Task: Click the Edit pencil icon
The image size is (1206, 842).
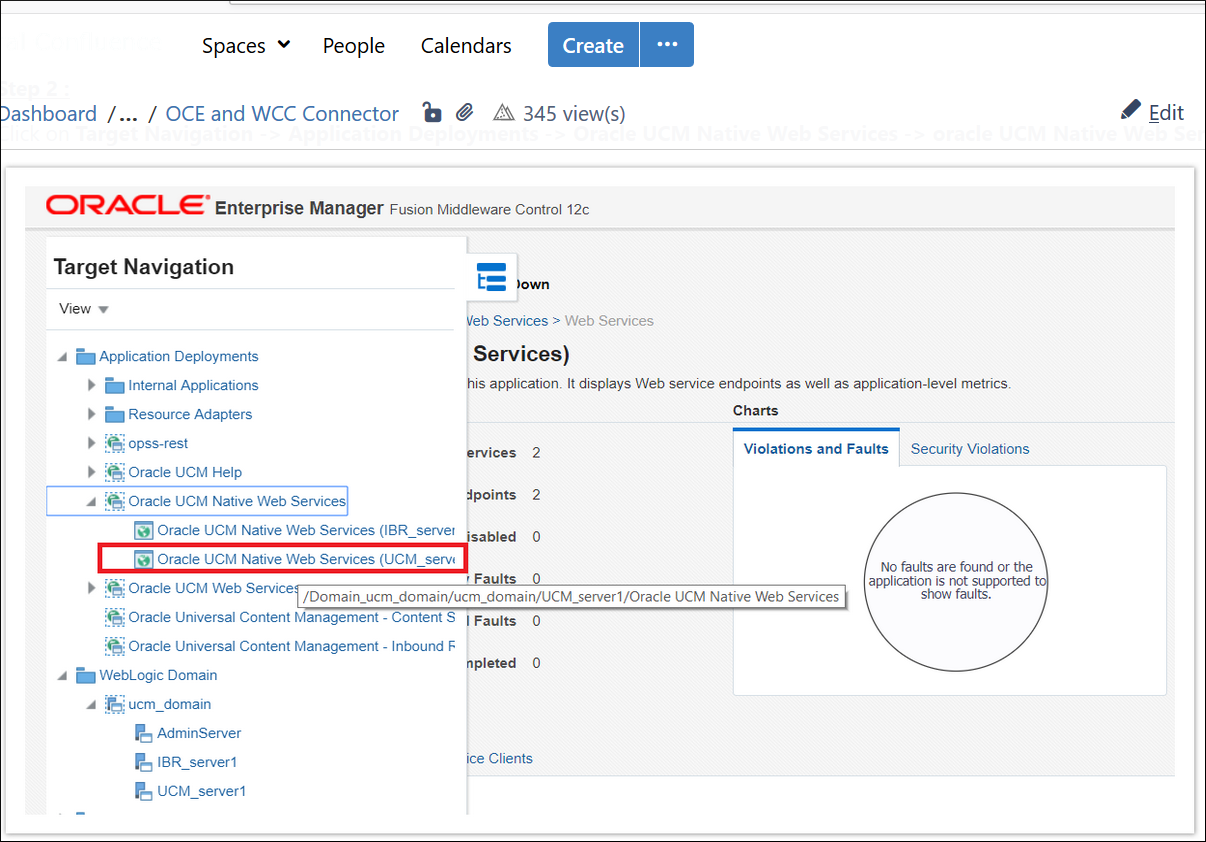Action: pos(1131,108)
